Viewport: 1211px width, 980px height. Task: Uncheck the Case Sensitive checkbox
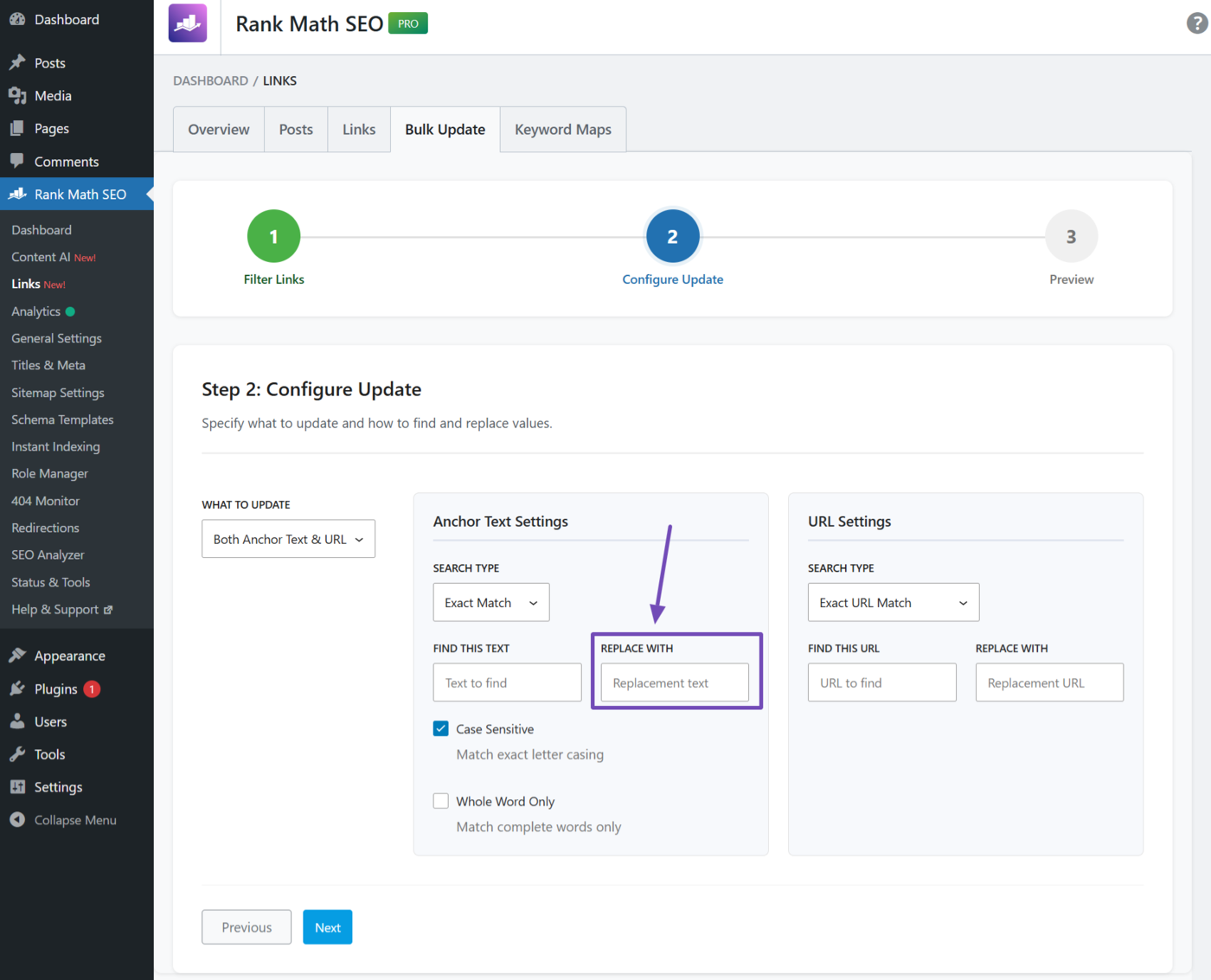[441, 728]
